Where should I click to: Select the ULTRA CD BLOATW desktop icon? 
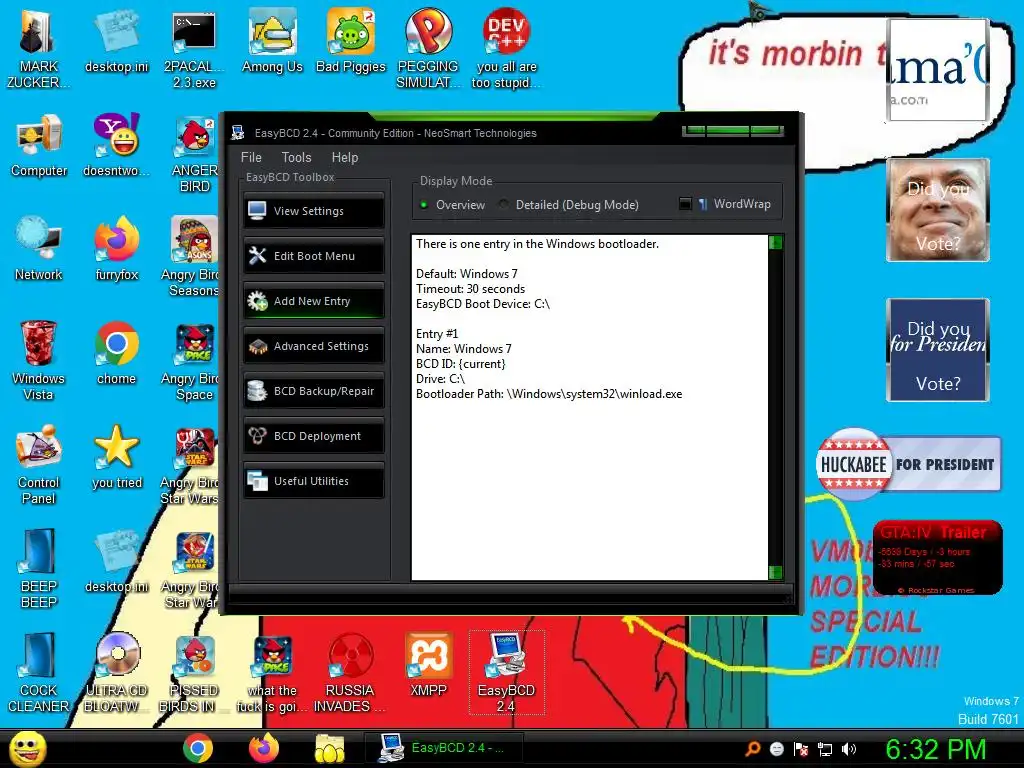pyautogui.click(x=116, y=672)
